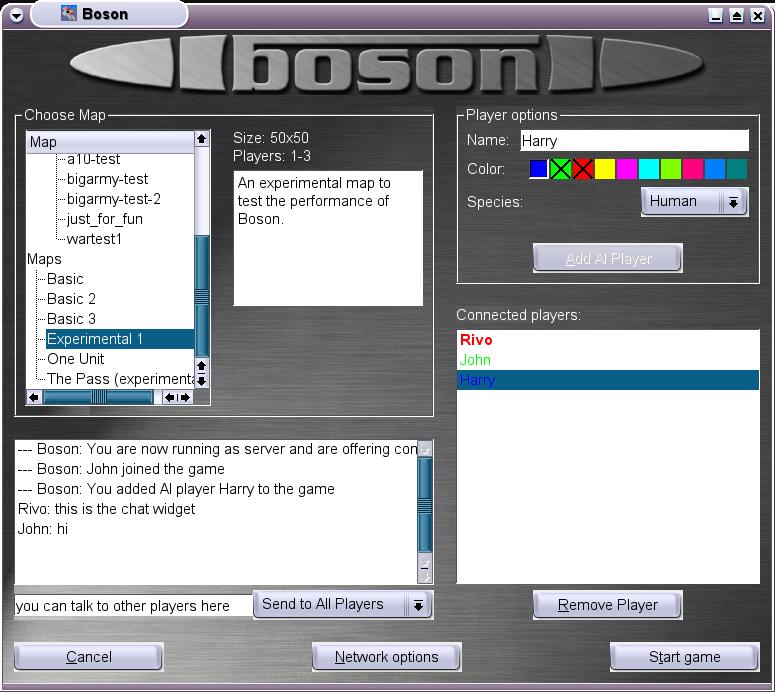Choose the lime green player color
775x692 pixels.
(671, 169)
